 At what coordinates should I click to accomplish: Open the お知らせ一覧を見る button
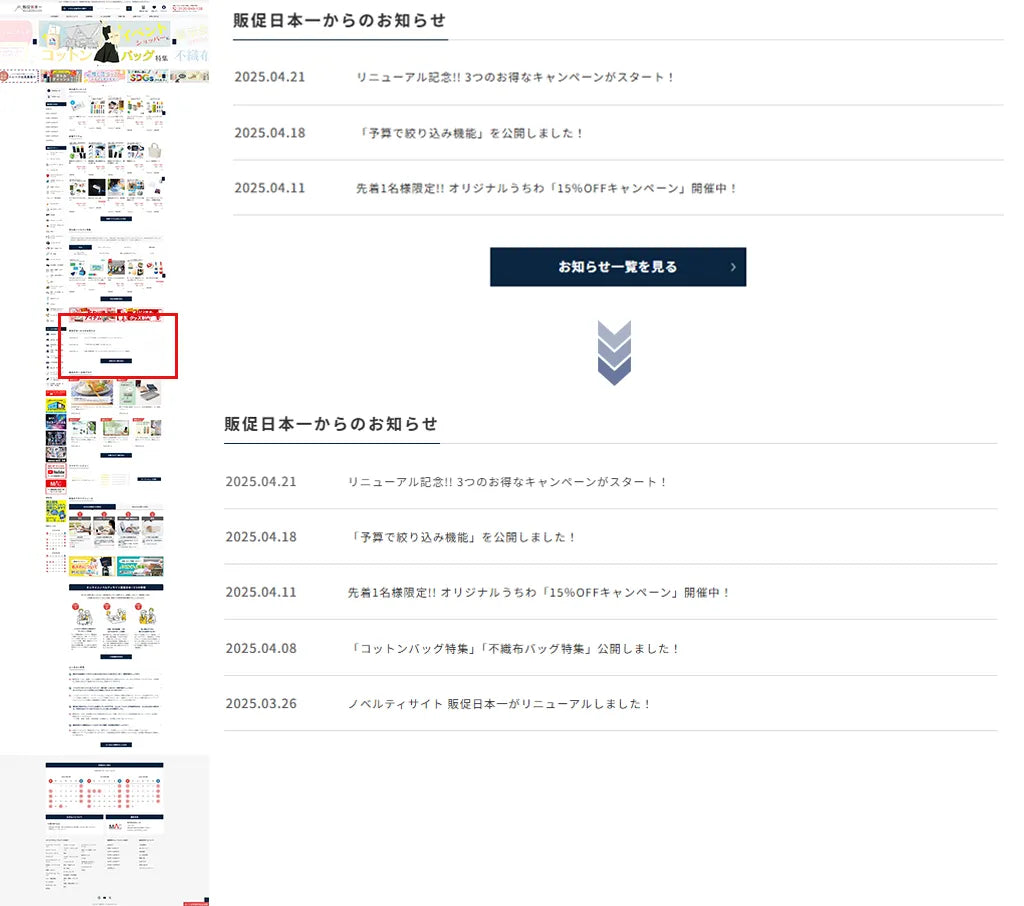pos(617,267)
